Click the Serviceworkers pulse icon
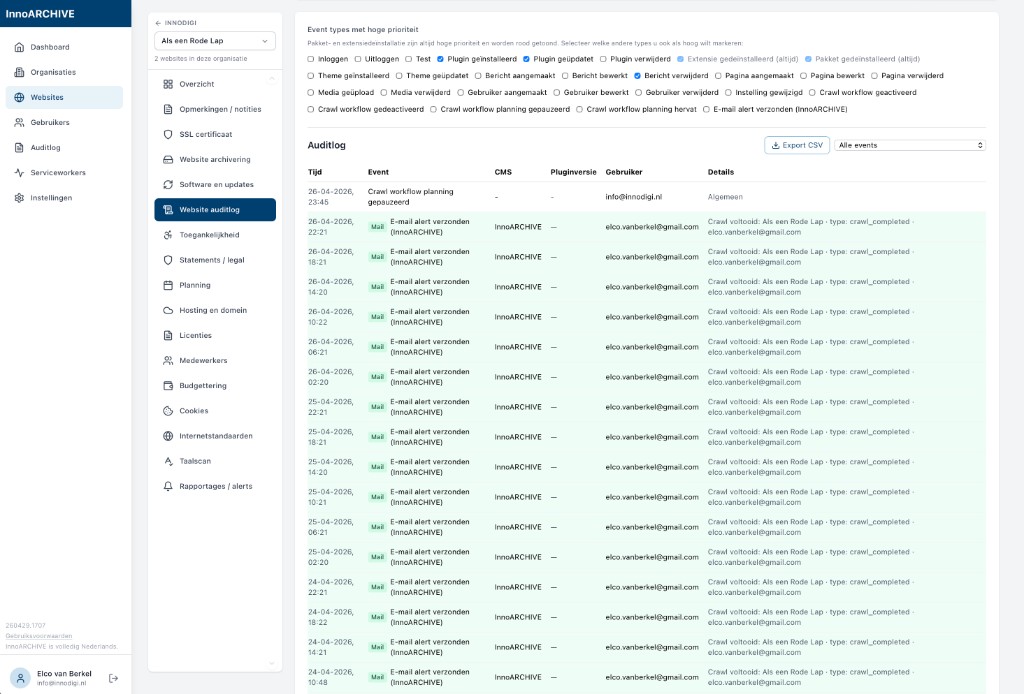Image resolution: width=1024 pixels, height=694 pixels. pos(20,173)
